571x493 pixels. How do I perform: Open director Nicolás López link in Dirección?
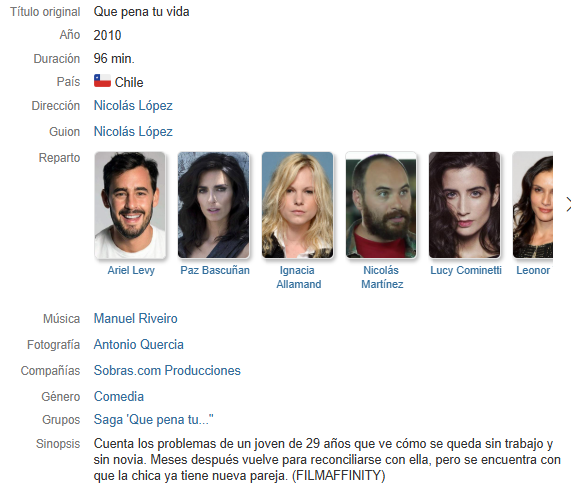[133, 106]
